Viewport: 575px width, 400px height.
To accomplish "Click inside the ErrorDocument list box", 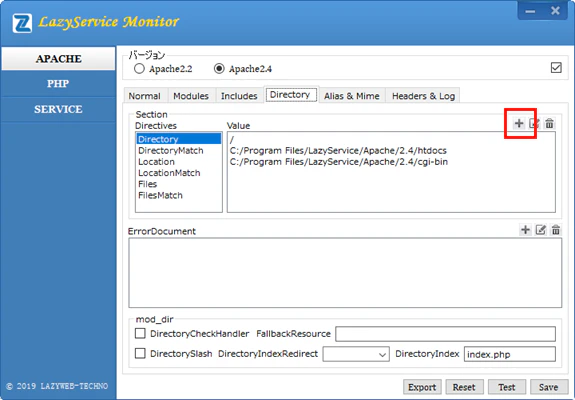I will click(345, 273).
